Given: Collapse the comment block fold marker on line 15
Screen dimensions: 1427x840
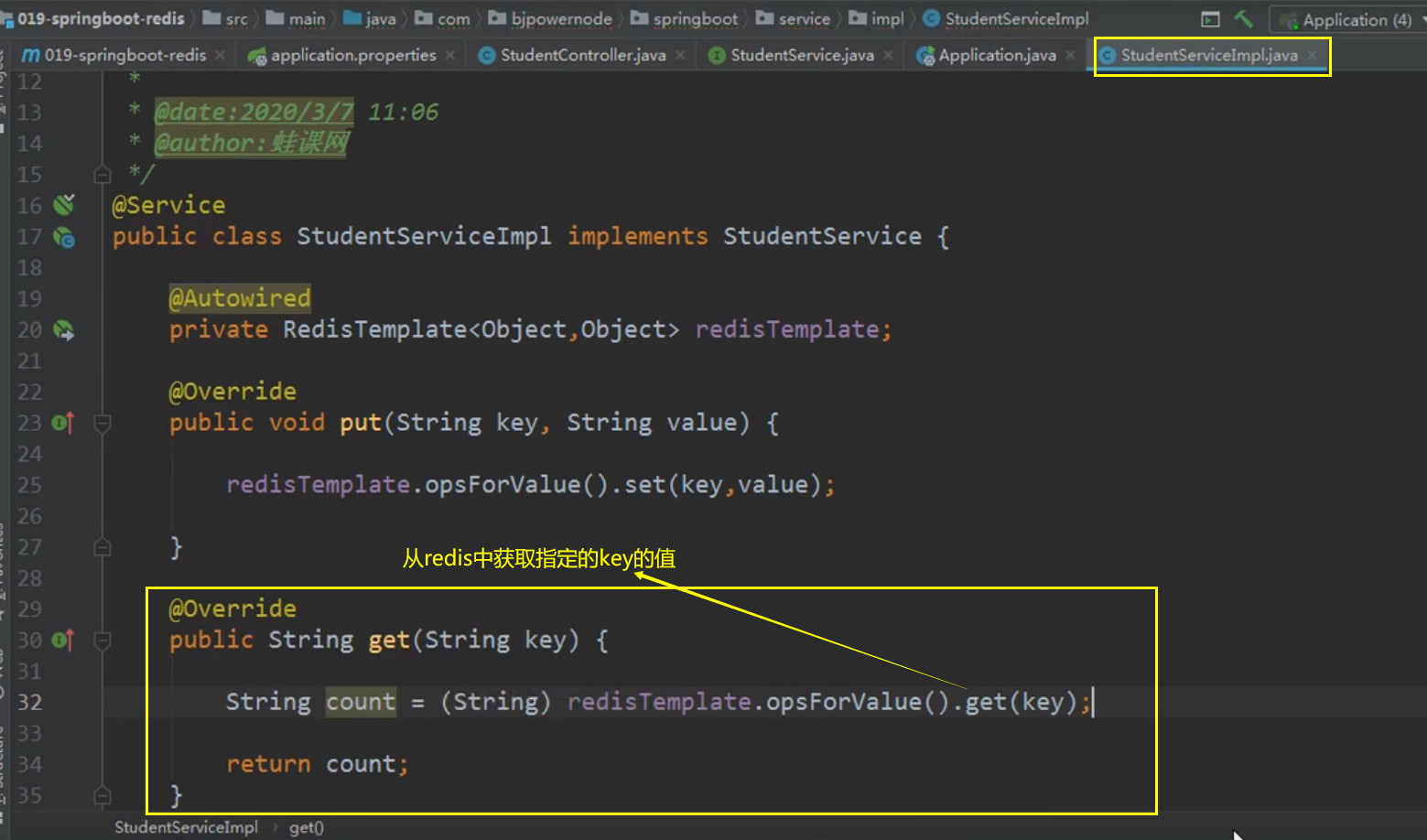Looking at the screenshot, I should pos(103,174).
